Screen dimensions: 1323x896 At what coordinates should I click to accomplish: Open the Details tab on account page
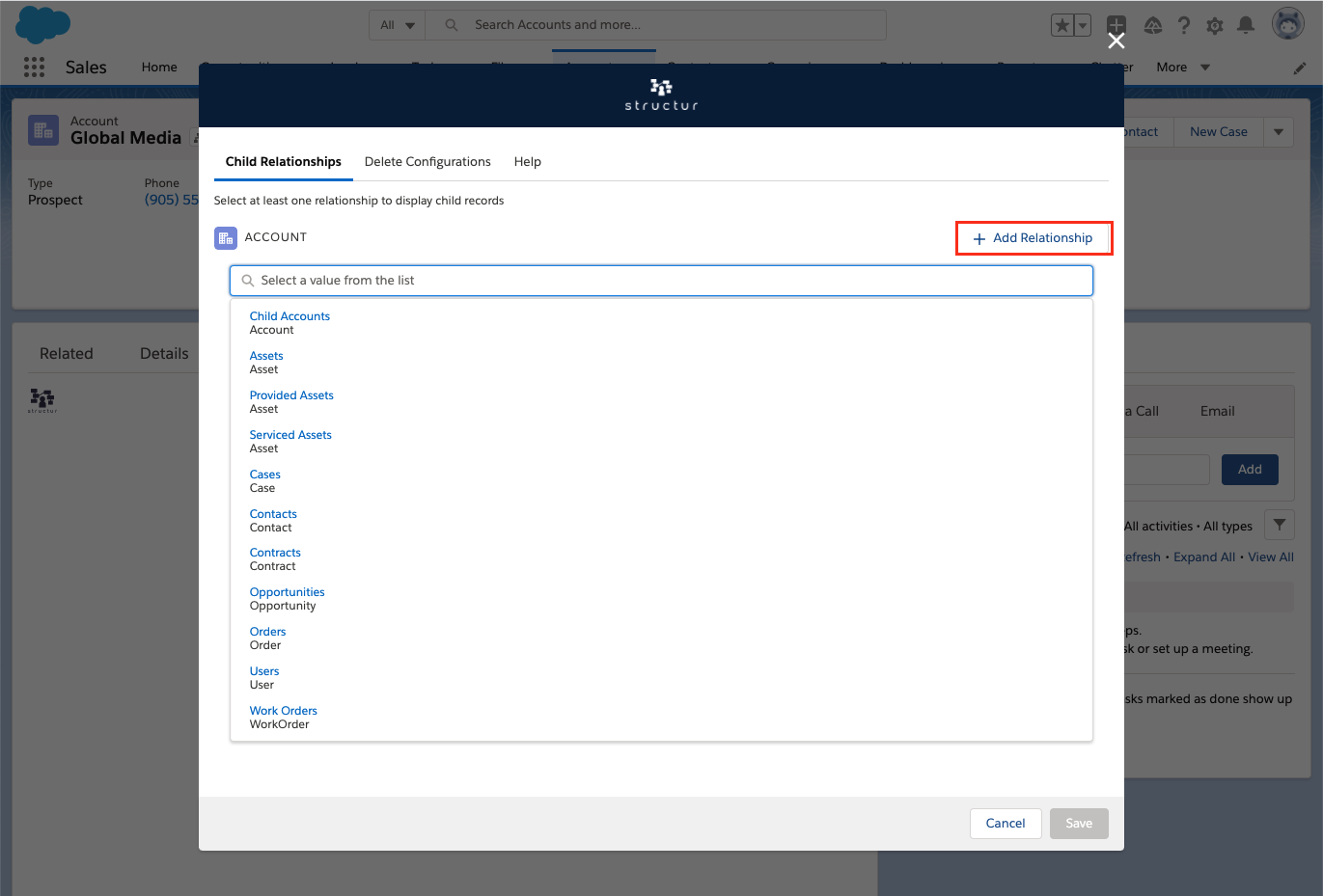[164, 354]
